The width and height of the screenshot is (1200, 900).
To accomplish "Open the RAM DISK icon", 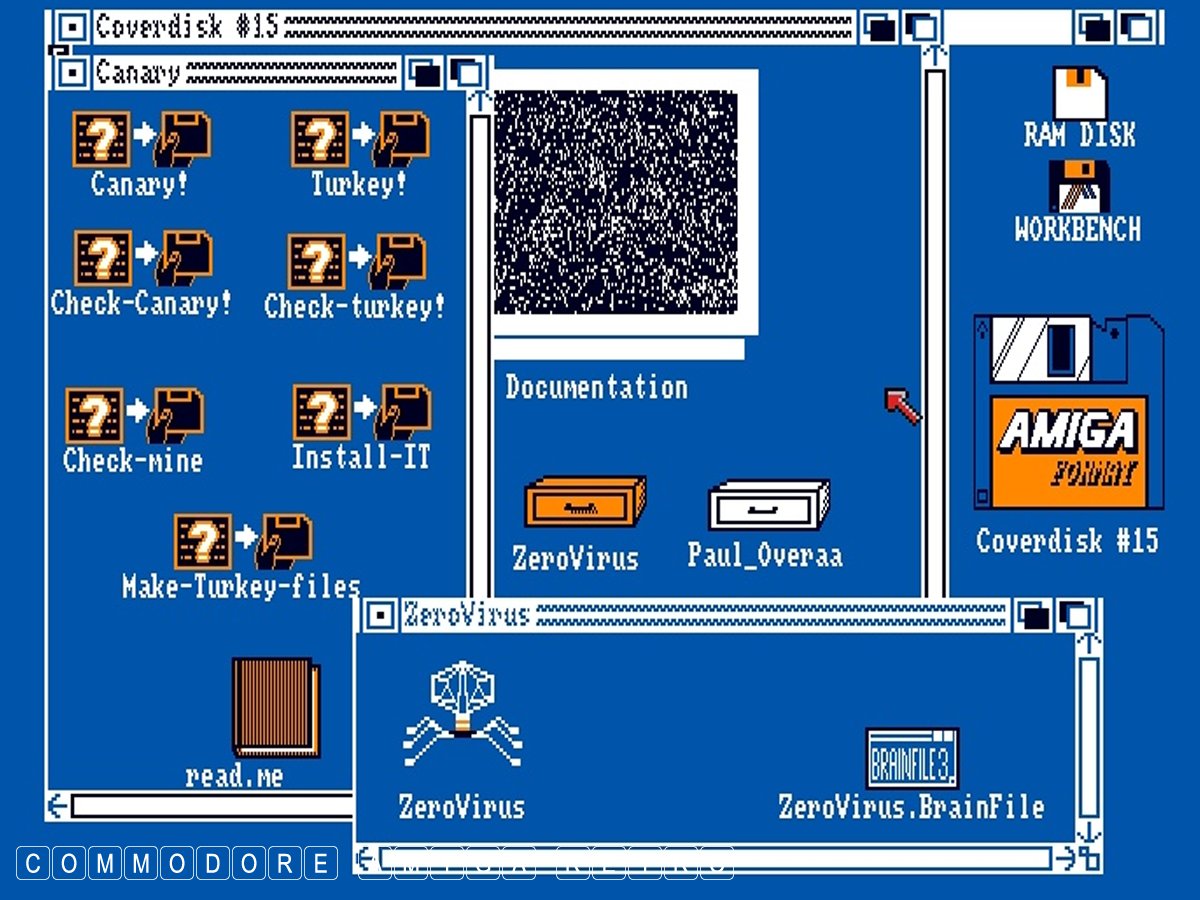I will [x=1079, y=94].
